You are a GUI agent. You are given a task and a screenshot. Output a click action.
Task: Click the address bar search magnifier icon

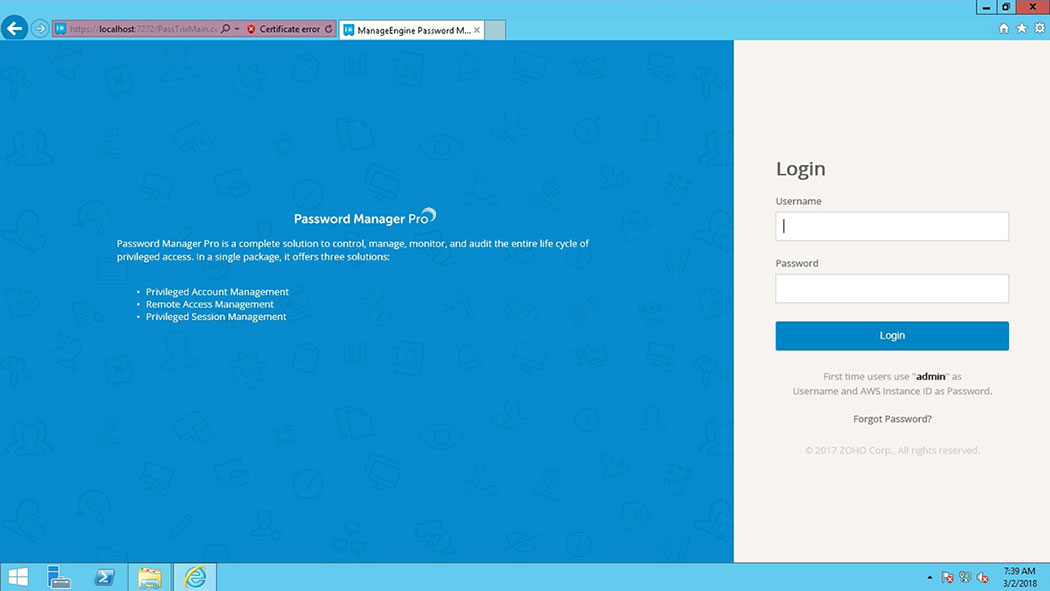(x=226, y=29)
